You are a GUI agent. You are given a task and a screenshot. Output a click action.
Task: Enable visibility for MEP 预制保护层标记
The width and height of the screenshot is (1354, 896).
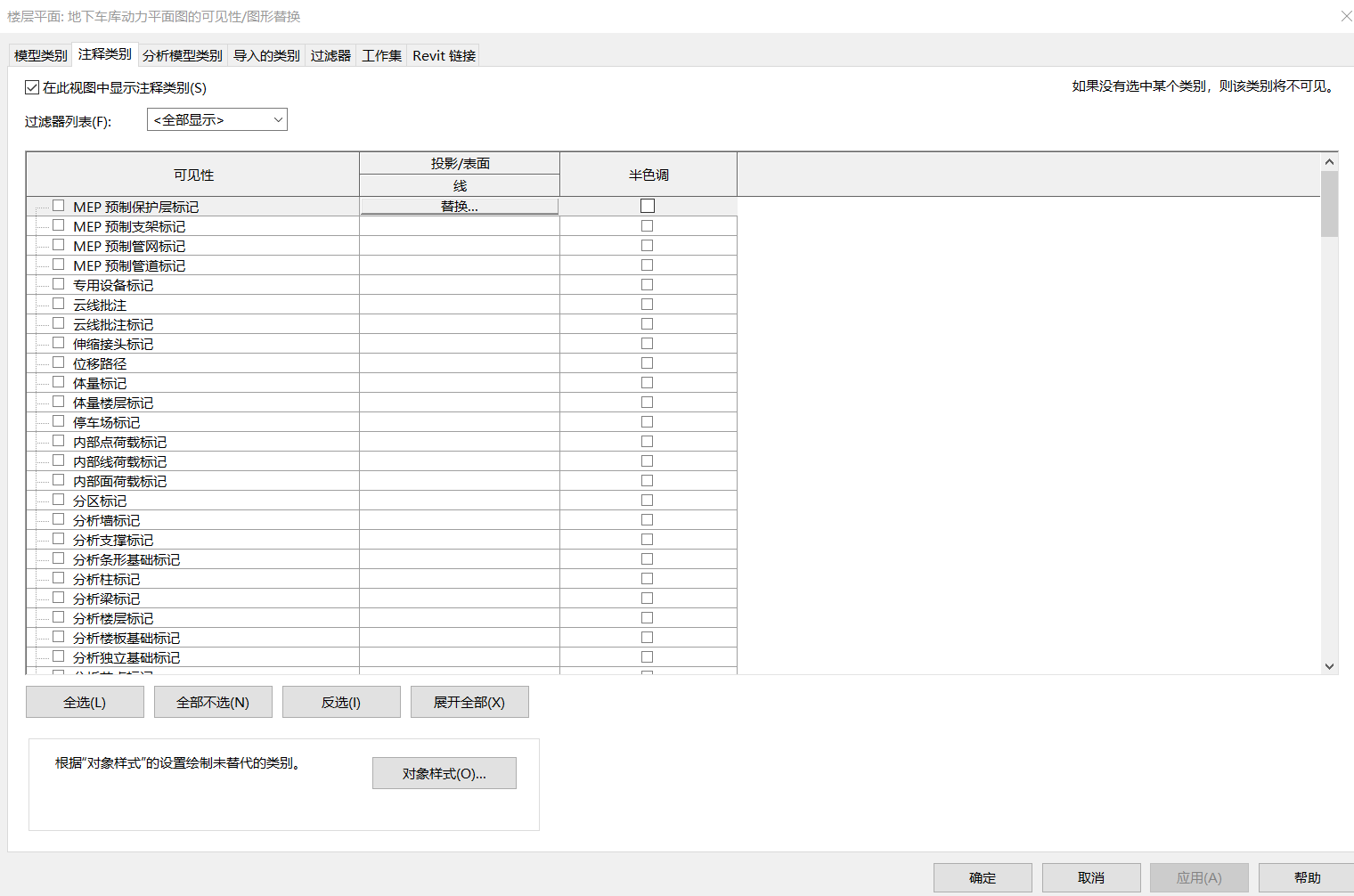pyautogui.click(x=59, y=206)
